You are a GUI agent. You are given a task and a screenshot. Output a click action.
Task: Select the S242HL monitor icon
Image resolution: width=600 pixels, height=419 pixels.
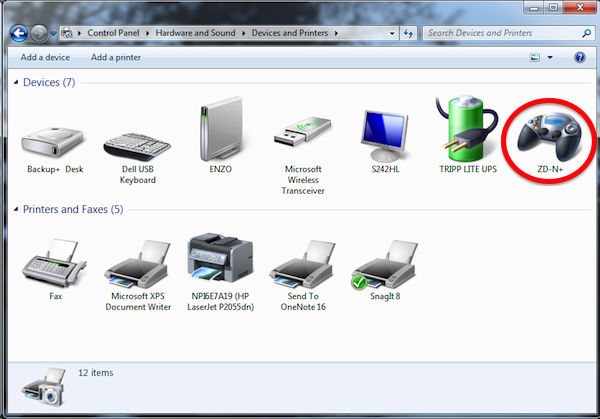pos(385,134)
